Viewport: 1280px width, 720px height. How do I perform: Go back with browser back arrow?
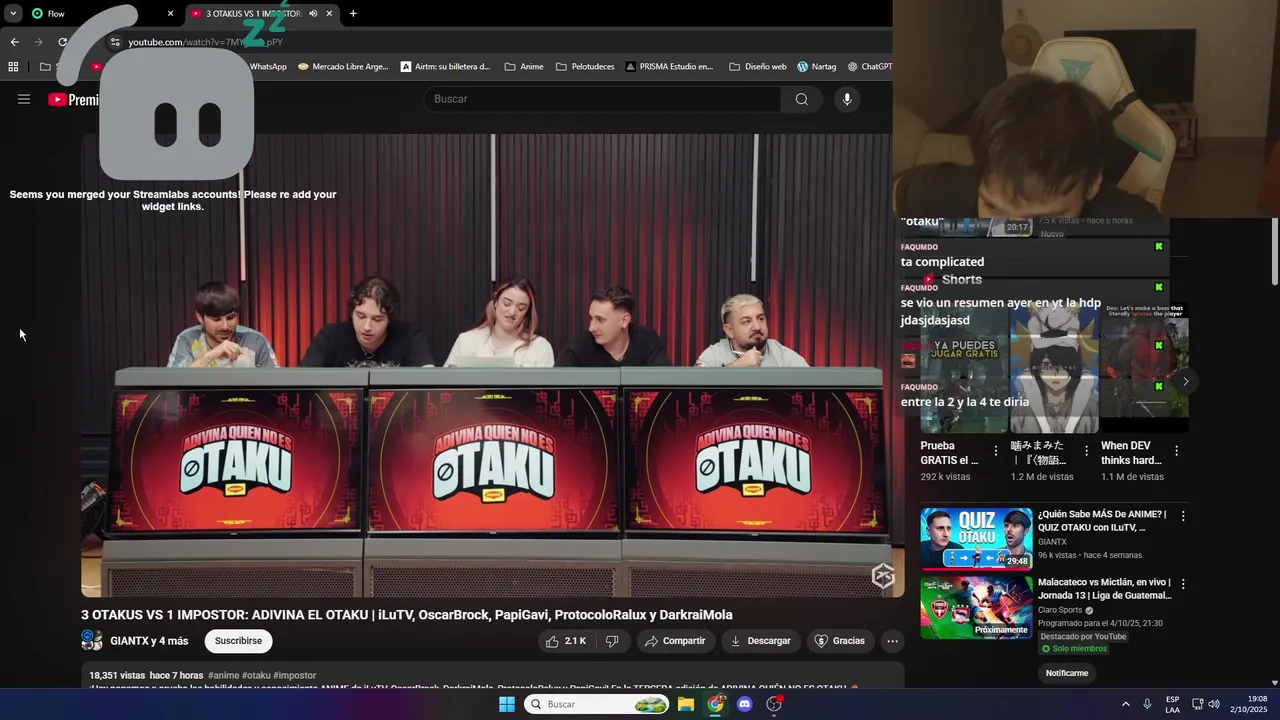click(x=14, y=42)
